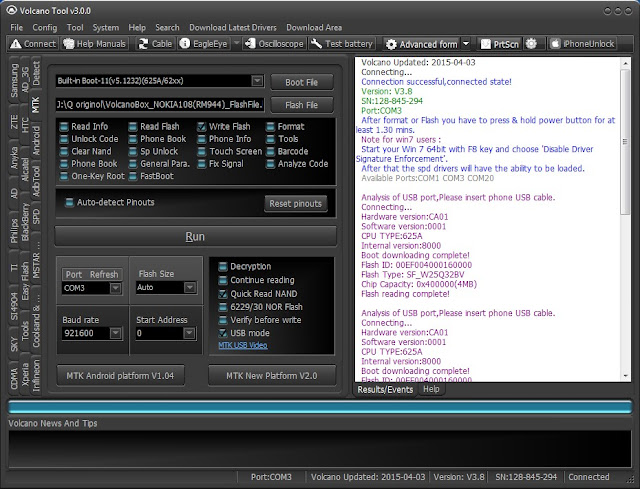Screen dimensions: 640x489
Task: Expand the Start Address dropdown
Action: pyautogui.click(x=189, y=333)
